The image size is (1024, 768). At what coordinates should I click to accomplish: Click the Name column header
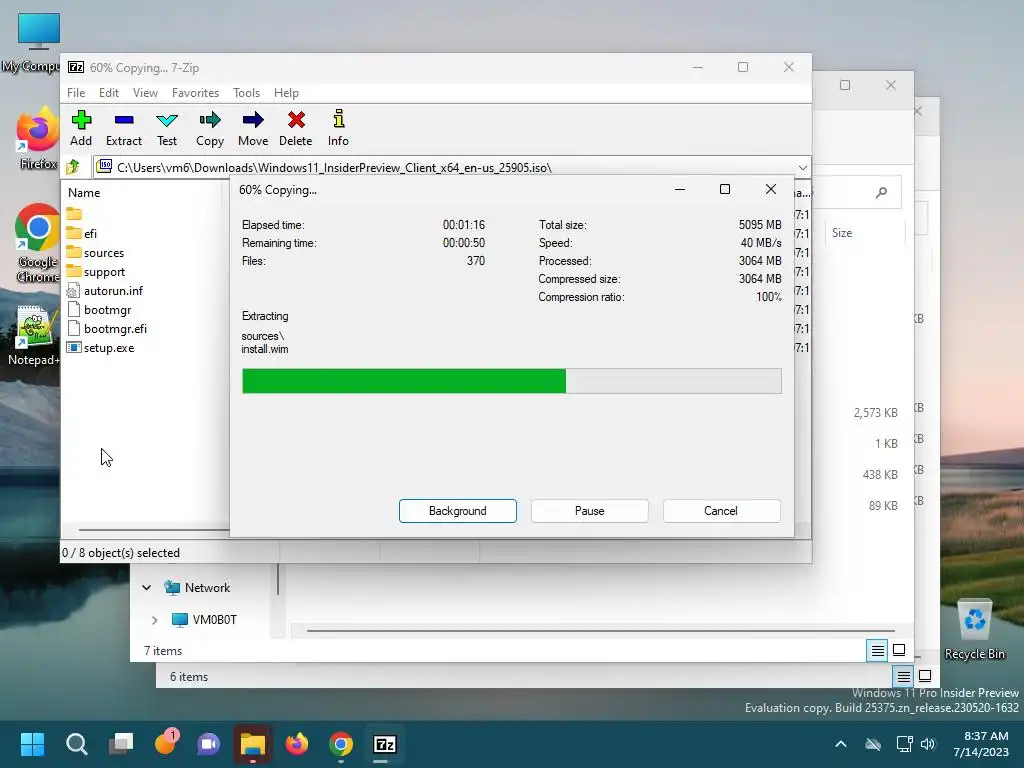84,193
